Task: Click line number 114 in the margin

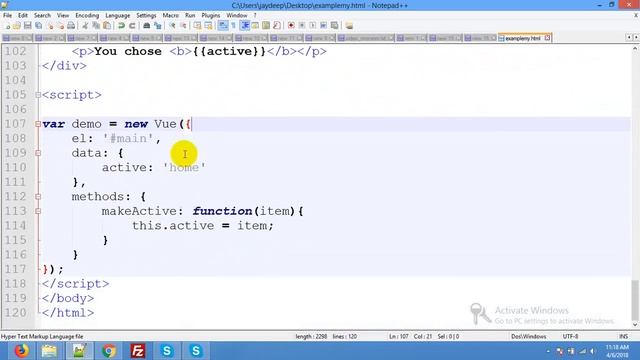Action: (16, 226)
